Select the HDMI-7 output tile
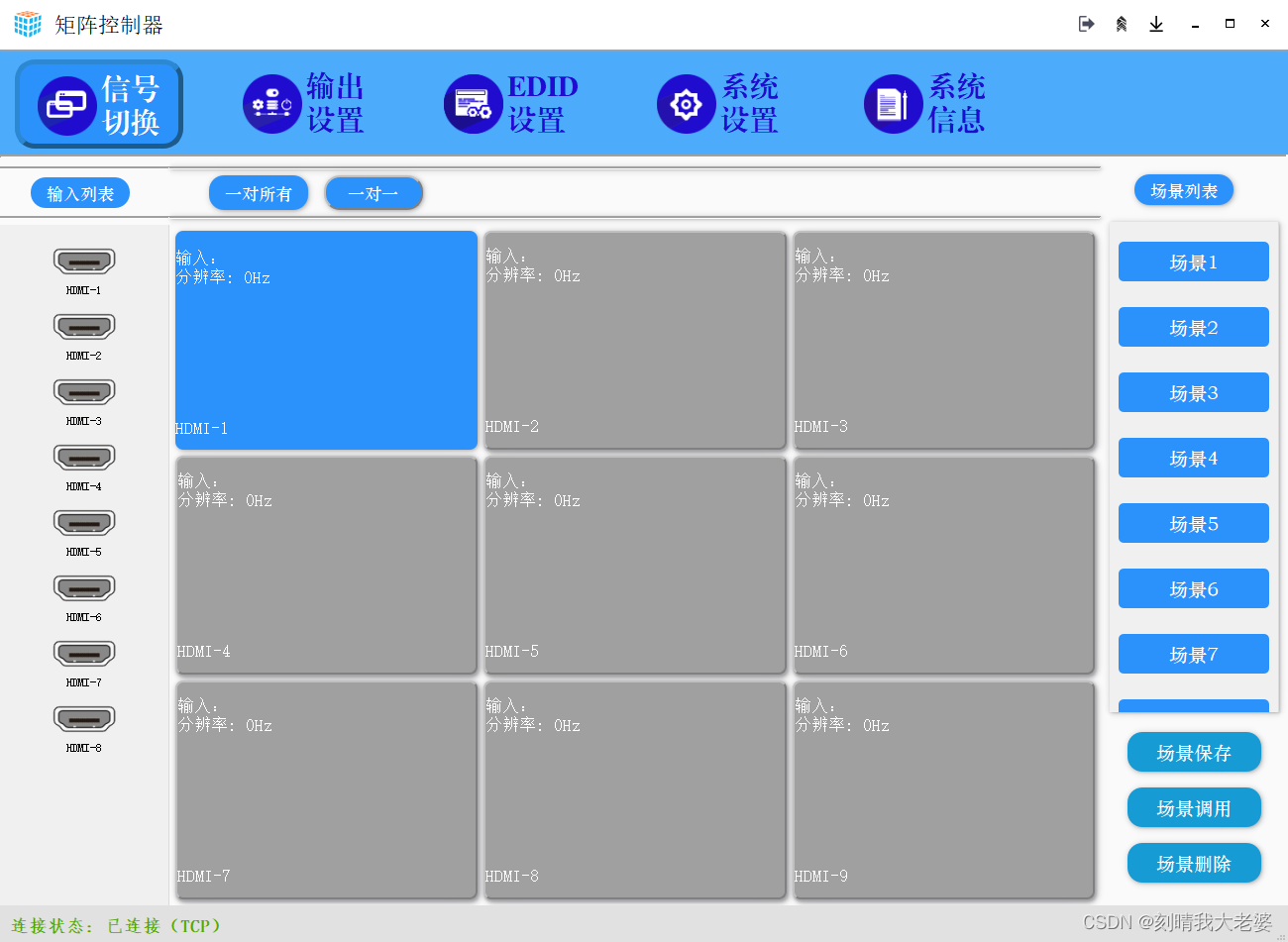This screenshot has height=942, width=1288. click(326, 789)
